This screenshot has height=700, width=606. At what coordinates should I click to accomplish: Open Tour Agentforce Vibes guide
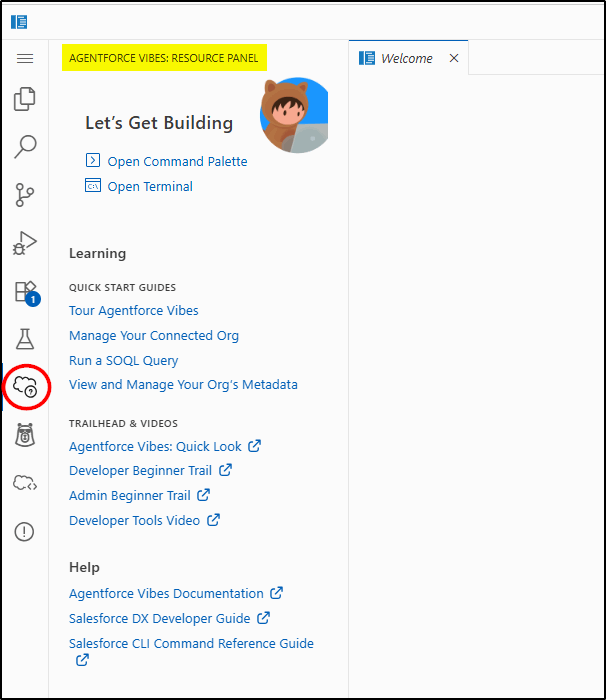click(134, 310)
